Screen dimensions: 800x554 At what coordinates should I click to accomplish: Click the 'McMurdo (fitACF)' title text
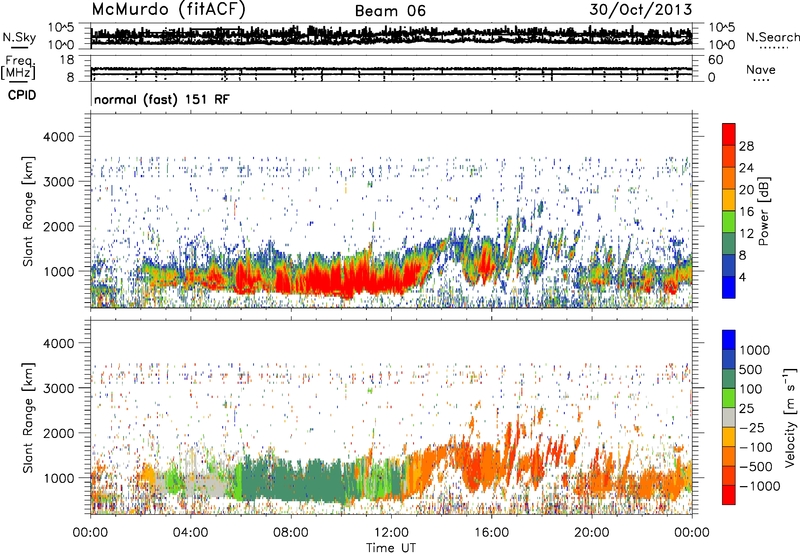click(168, 10)
